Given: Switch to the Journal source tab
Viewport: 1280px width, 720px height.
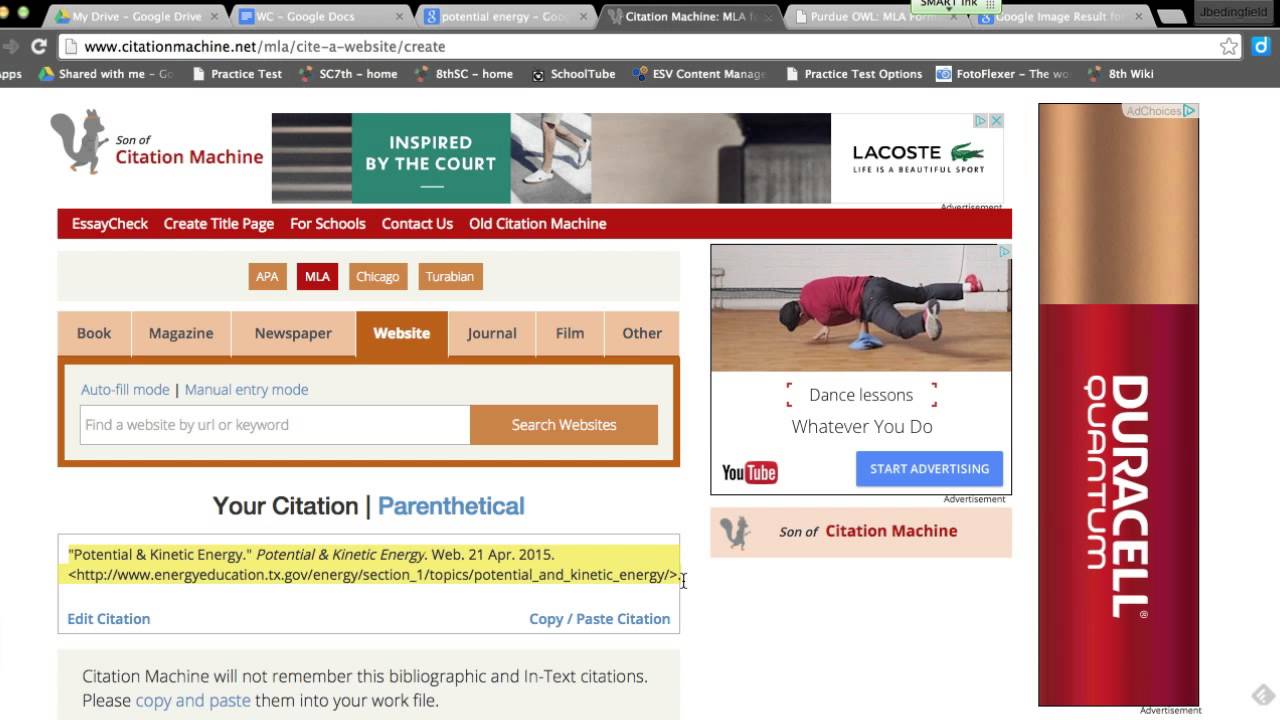Looking at the screenshot, I should (x=492, y=334).
